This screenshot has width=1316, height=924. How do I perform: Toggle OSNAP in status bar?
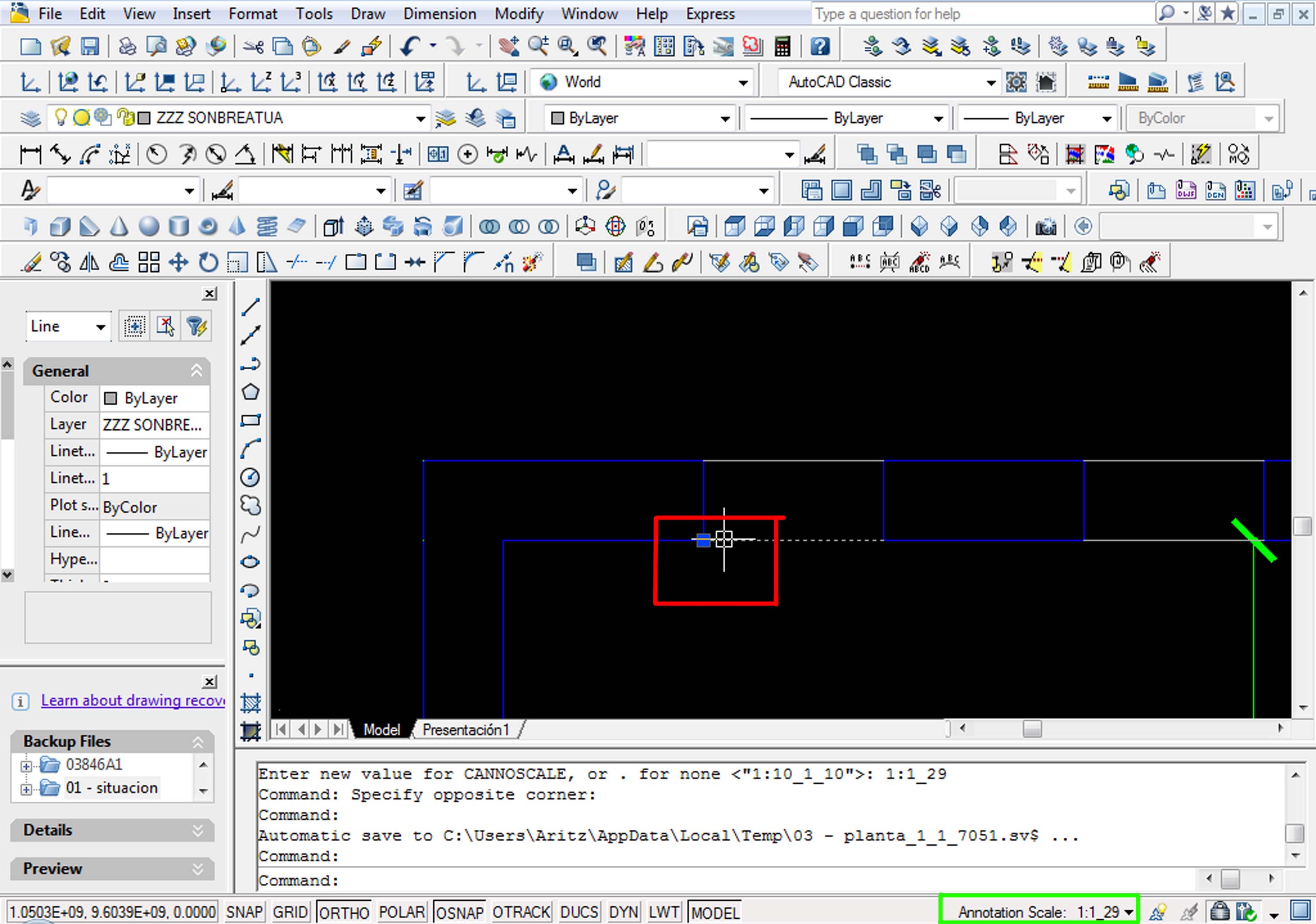[459, 912]
